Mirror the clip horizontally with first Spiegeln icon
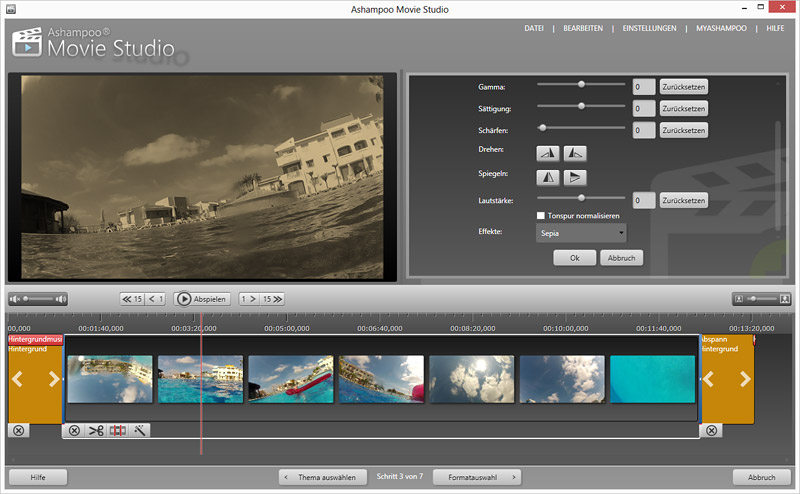The height and width of the screenshot is (494, 800). 549,177
